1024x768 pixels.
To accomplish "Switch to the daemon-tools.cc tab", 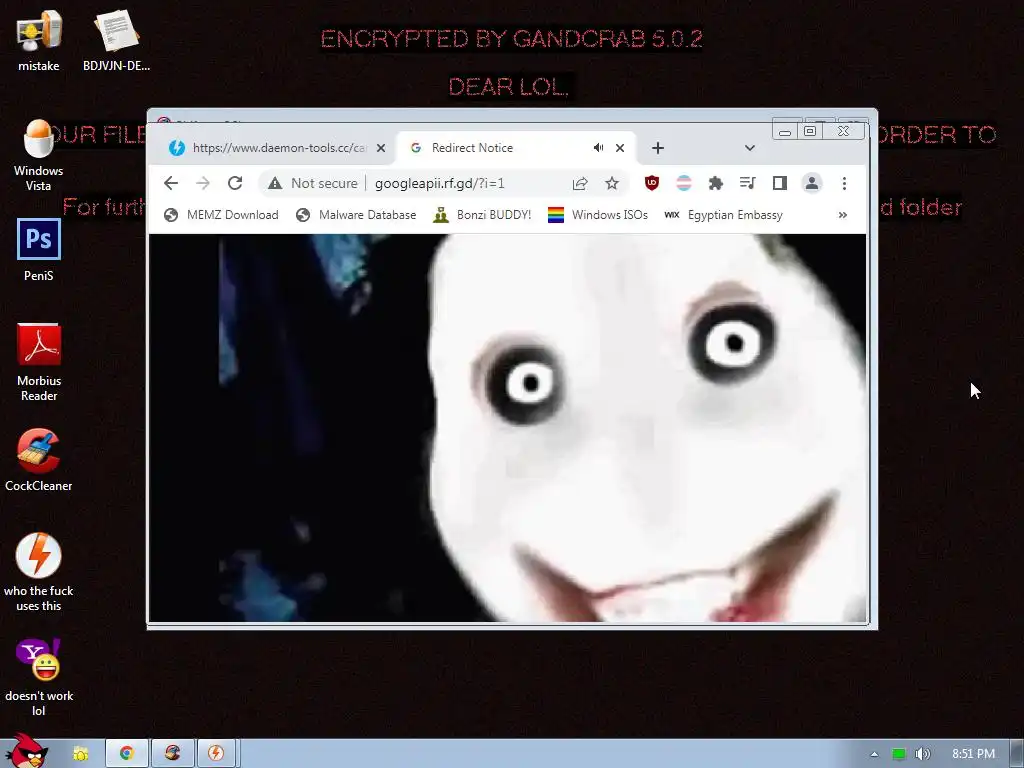I will point(277,148).
